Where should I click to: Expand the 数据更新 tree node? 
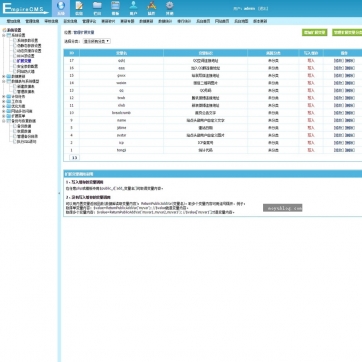tap(4, 76)
